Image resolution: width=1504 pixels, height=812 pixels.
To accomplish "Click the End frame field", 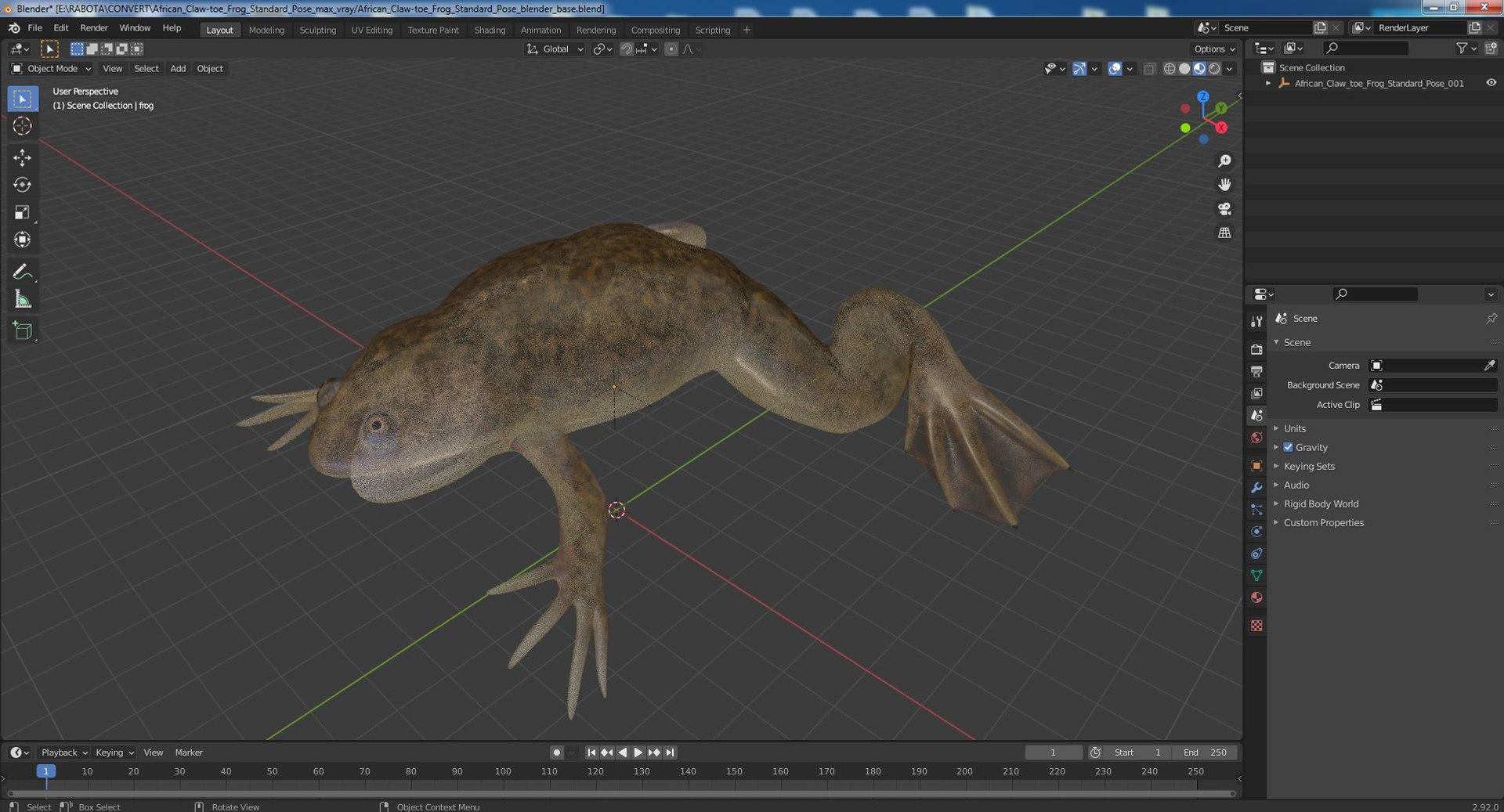I will (x=1206, y=752).
